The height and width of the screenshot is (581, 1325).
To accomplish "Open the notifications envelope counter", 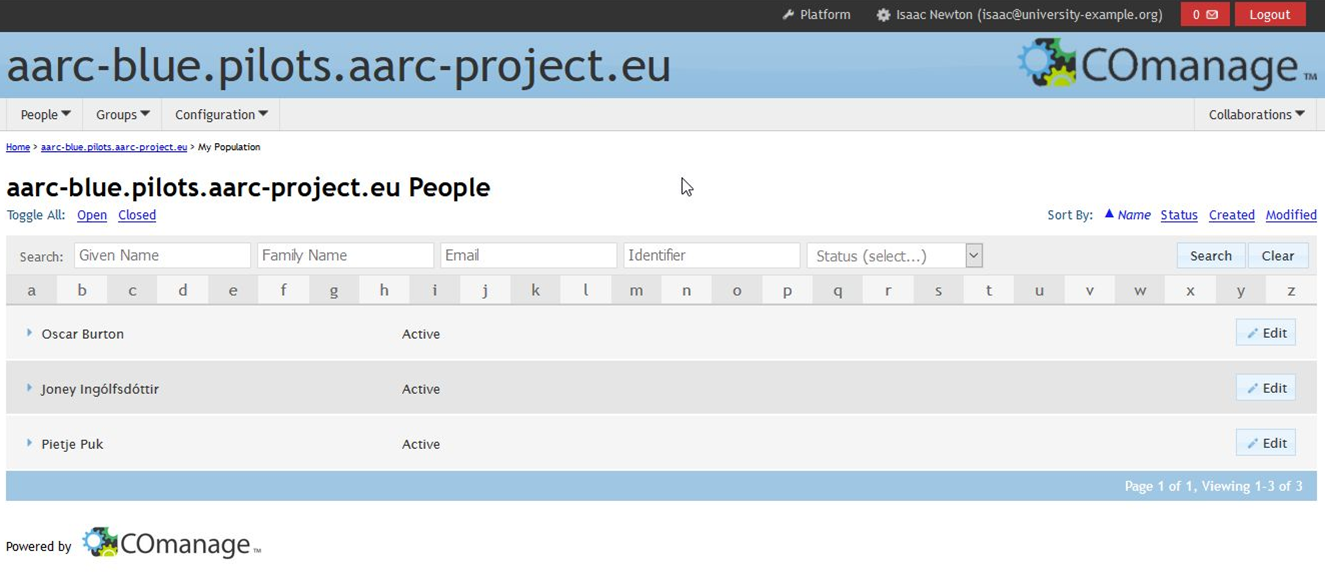I will [x=1204, y=15].
